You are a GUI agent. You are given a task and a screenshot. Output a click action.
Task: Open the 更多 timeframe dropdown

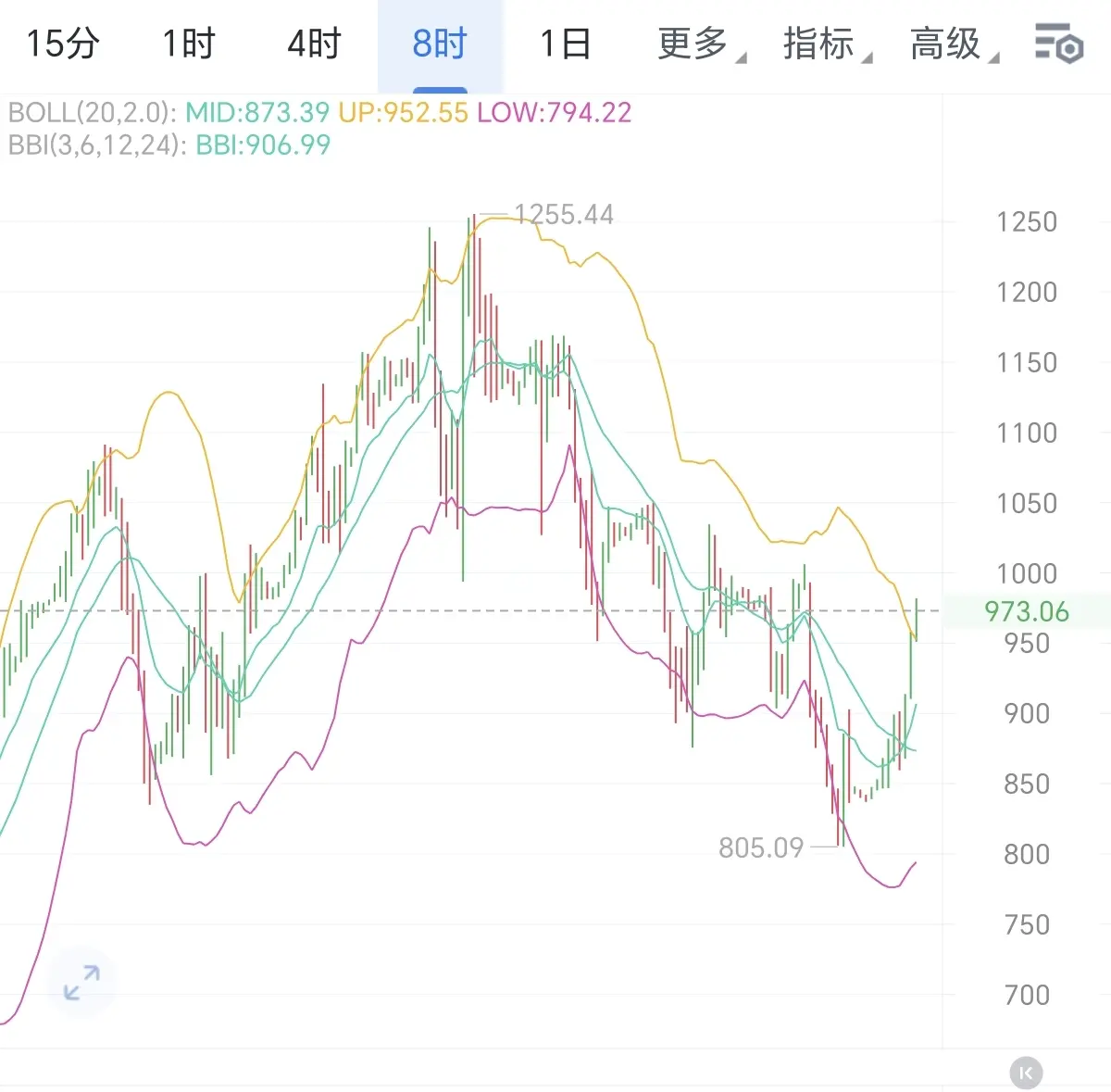tap(701, 44)
